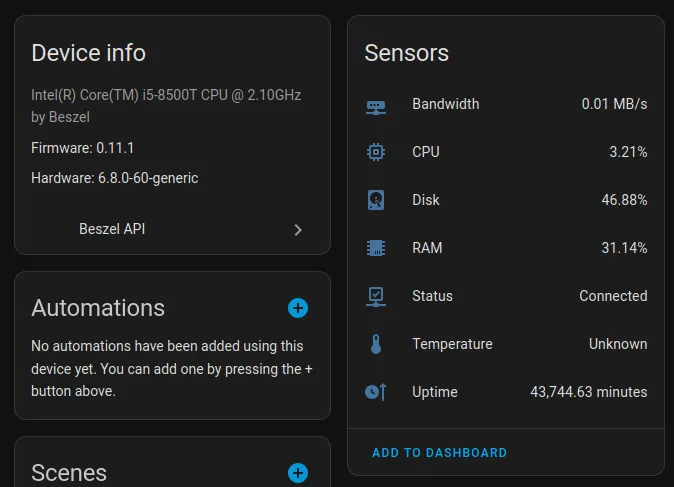Click the Device info heading
674x487 pixels.
[x=89, y=53]
